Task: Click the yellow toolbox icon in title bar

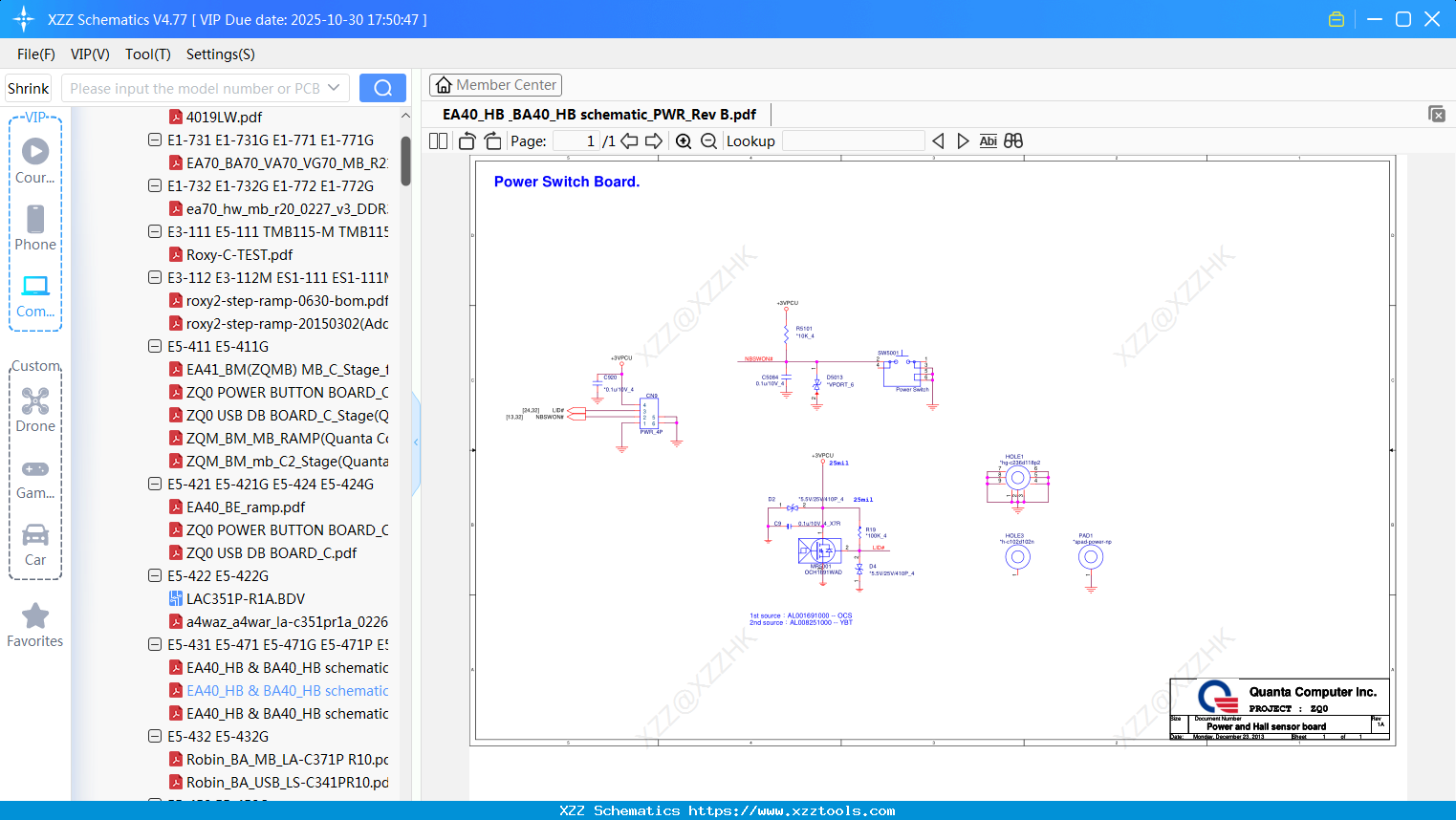Action: pyautogui.click(x=1336, y=19)
